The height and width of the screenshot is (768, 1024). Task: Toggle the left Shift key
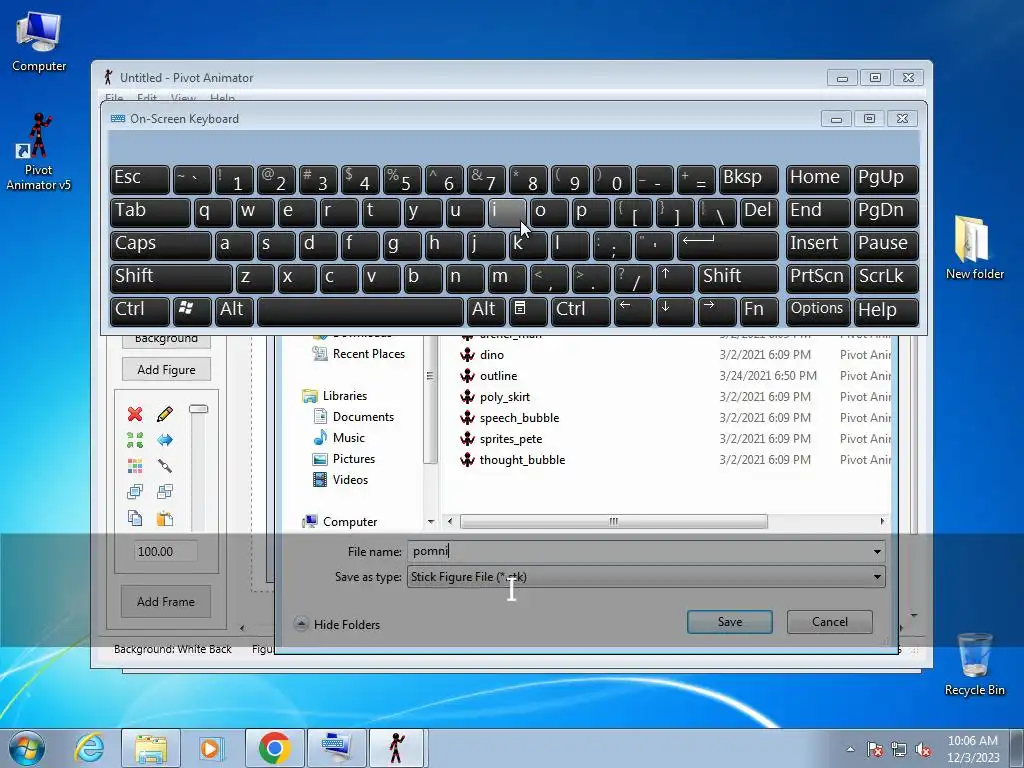[171, 278]
